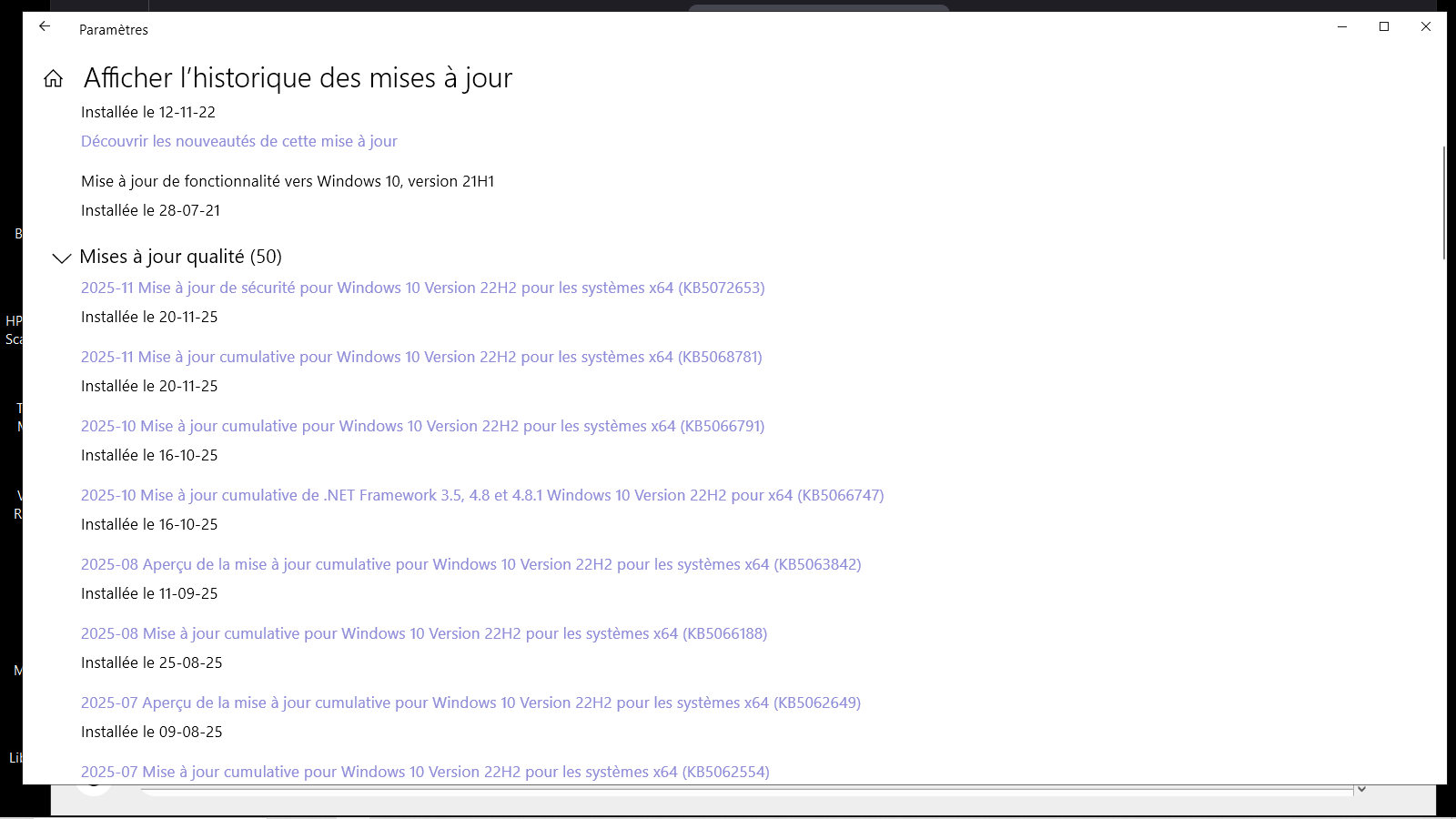Open Settings home via house icon

click(x=54, y=79)
